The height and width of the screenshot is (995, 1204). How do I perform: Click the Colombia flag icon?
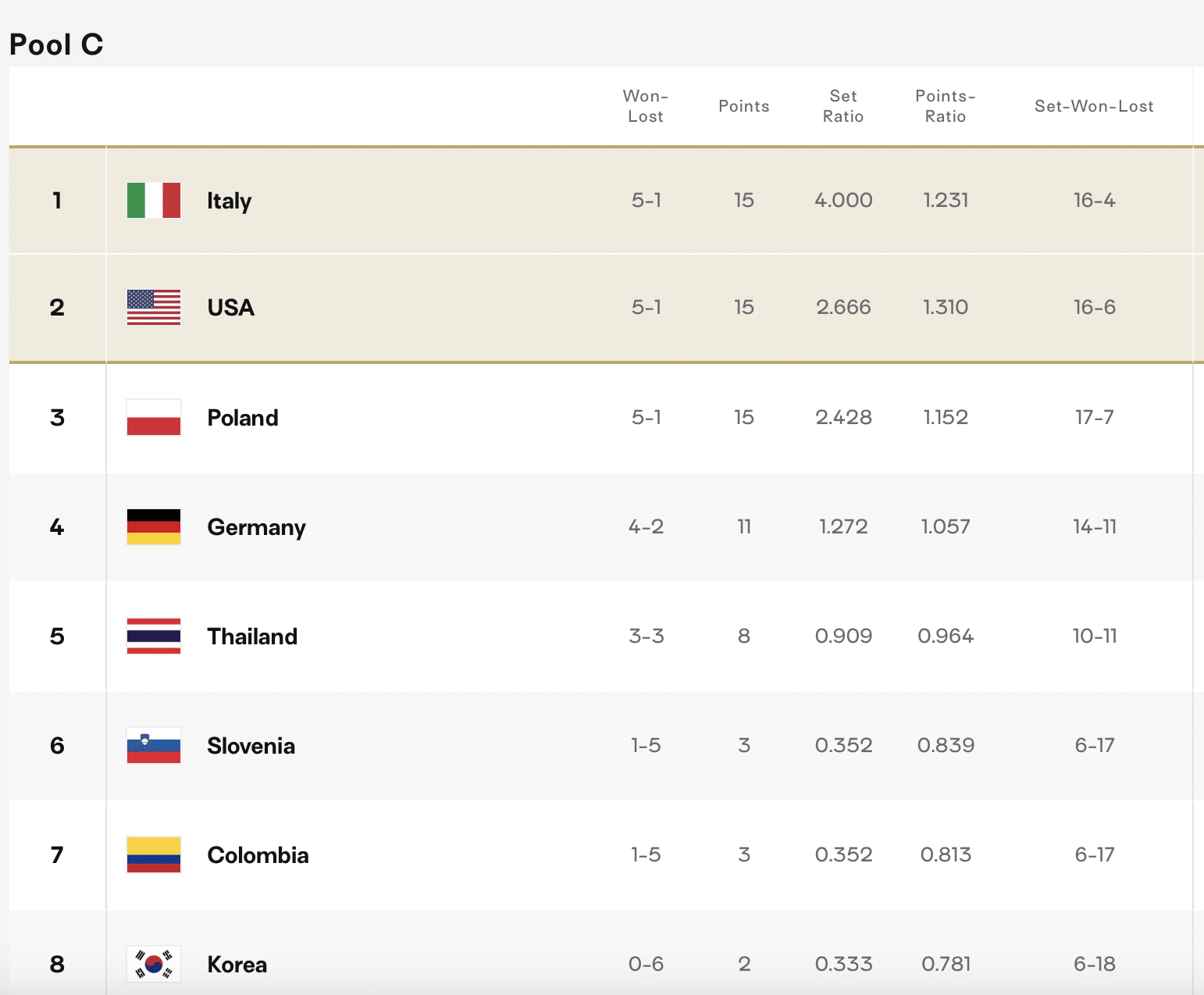click(x=154, y=855)
